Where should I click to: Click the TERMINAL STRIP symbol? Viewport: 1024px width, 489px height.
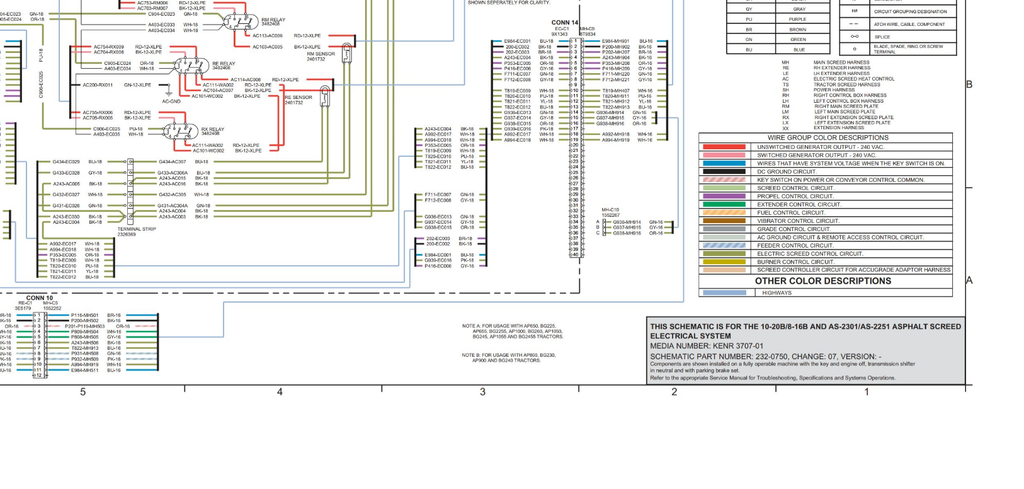130,191
